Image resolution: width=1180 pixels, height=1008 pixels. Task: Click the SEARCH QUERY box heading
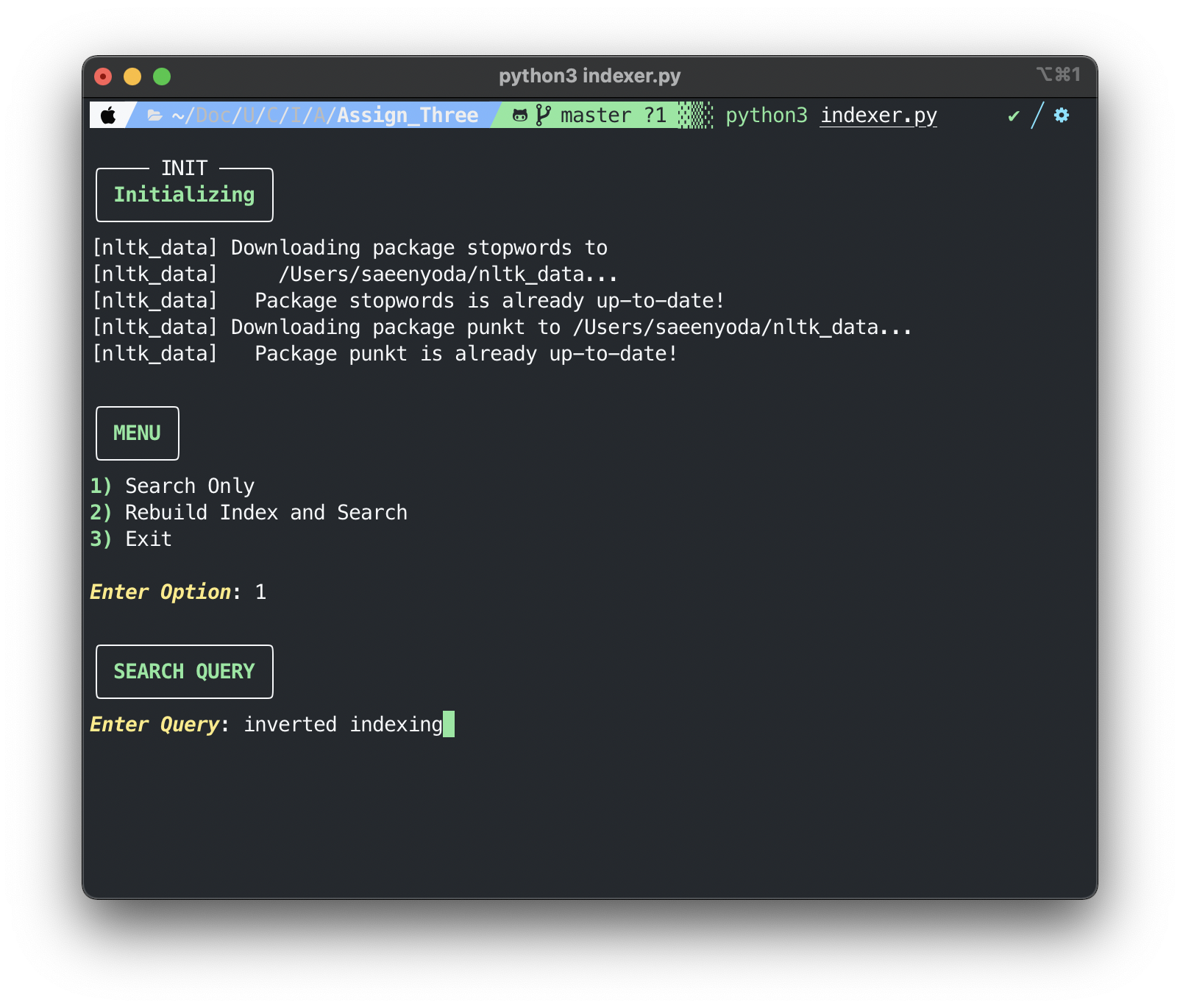[x=184, y=672]
